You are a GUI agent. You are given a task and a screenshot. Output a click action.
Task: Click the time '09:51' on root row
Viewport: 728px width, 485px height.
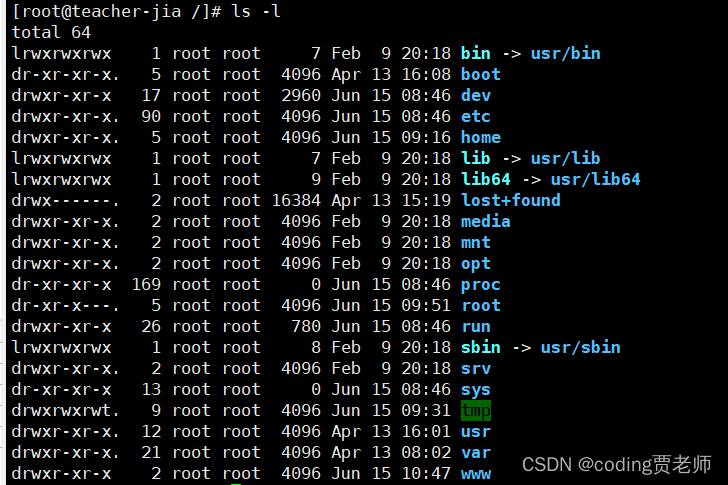pyautogui.click(x=426, y=305)
